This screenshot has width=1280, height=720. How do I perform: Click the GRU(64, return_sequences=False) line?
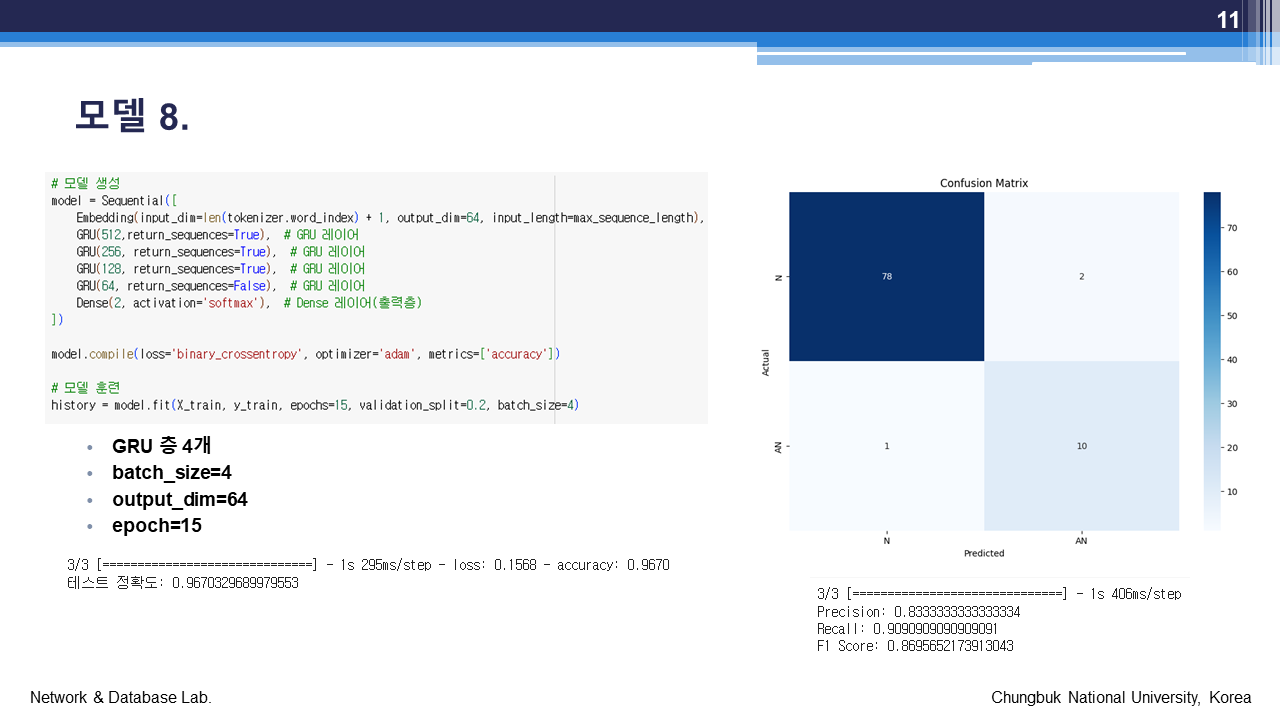point(220,285)
